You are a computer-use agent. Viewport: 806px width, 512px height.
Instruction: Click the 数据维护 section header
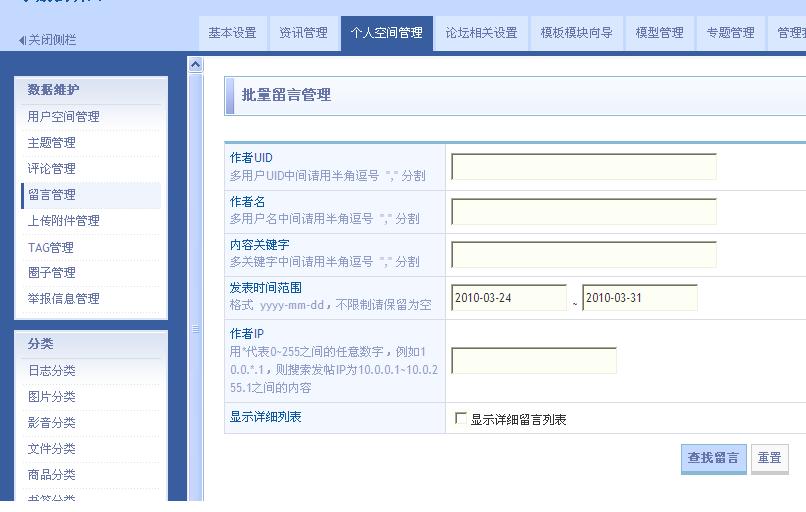point(53,90)
